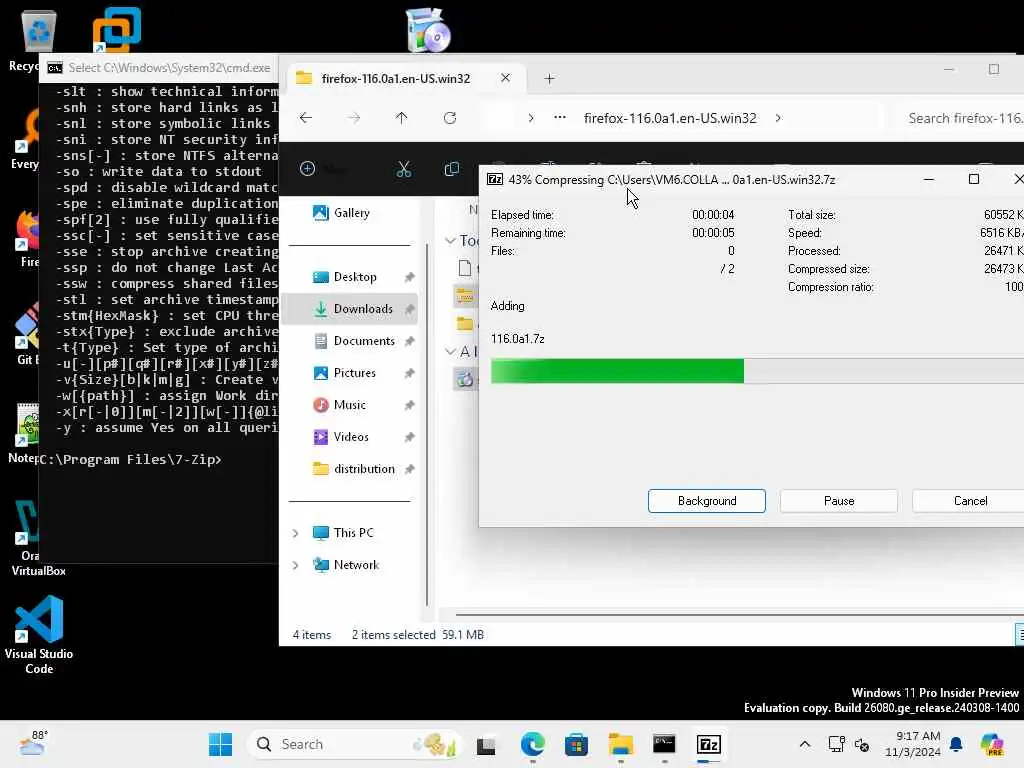Unpin Music pin icon

click(x=409, y=405)
